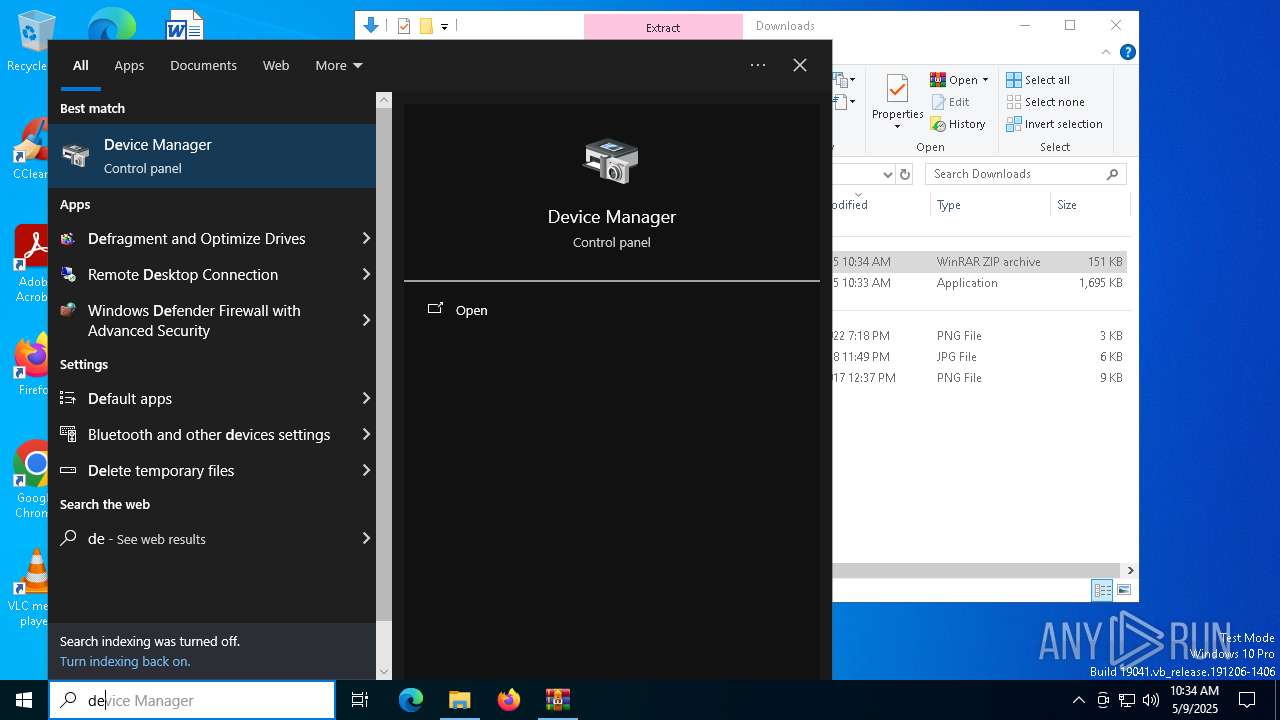This screenshot has width=1280, height=720.
Task: Click the Windows Start button
Action: (x=24, y=700)
